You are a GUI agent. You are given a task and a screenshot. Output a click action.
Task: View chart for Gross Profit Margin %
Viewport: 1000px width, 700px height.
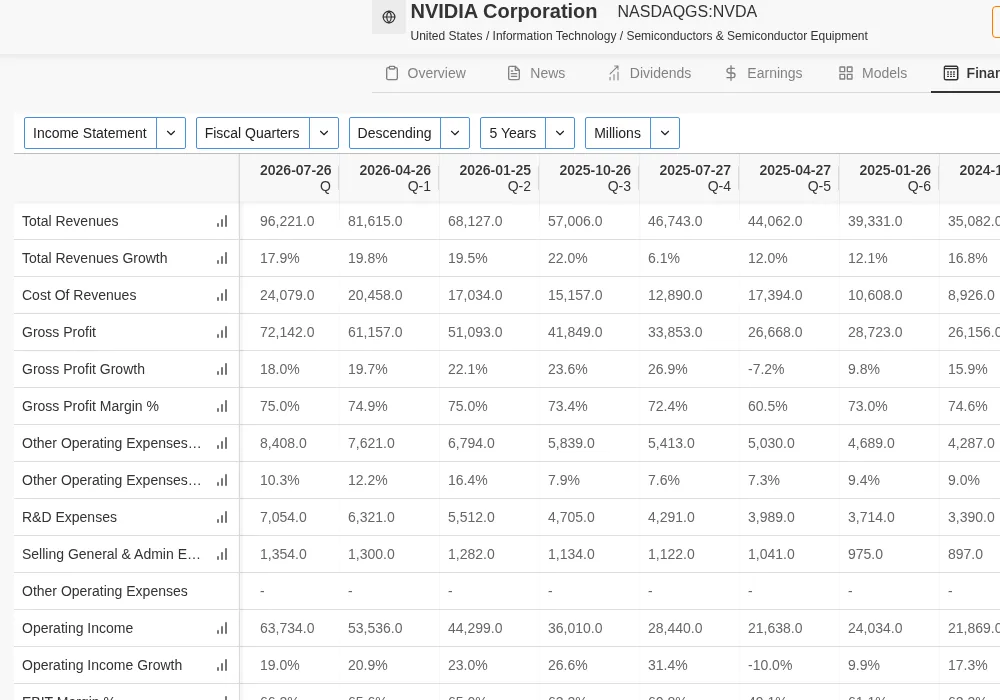click(x=222, y=406)
